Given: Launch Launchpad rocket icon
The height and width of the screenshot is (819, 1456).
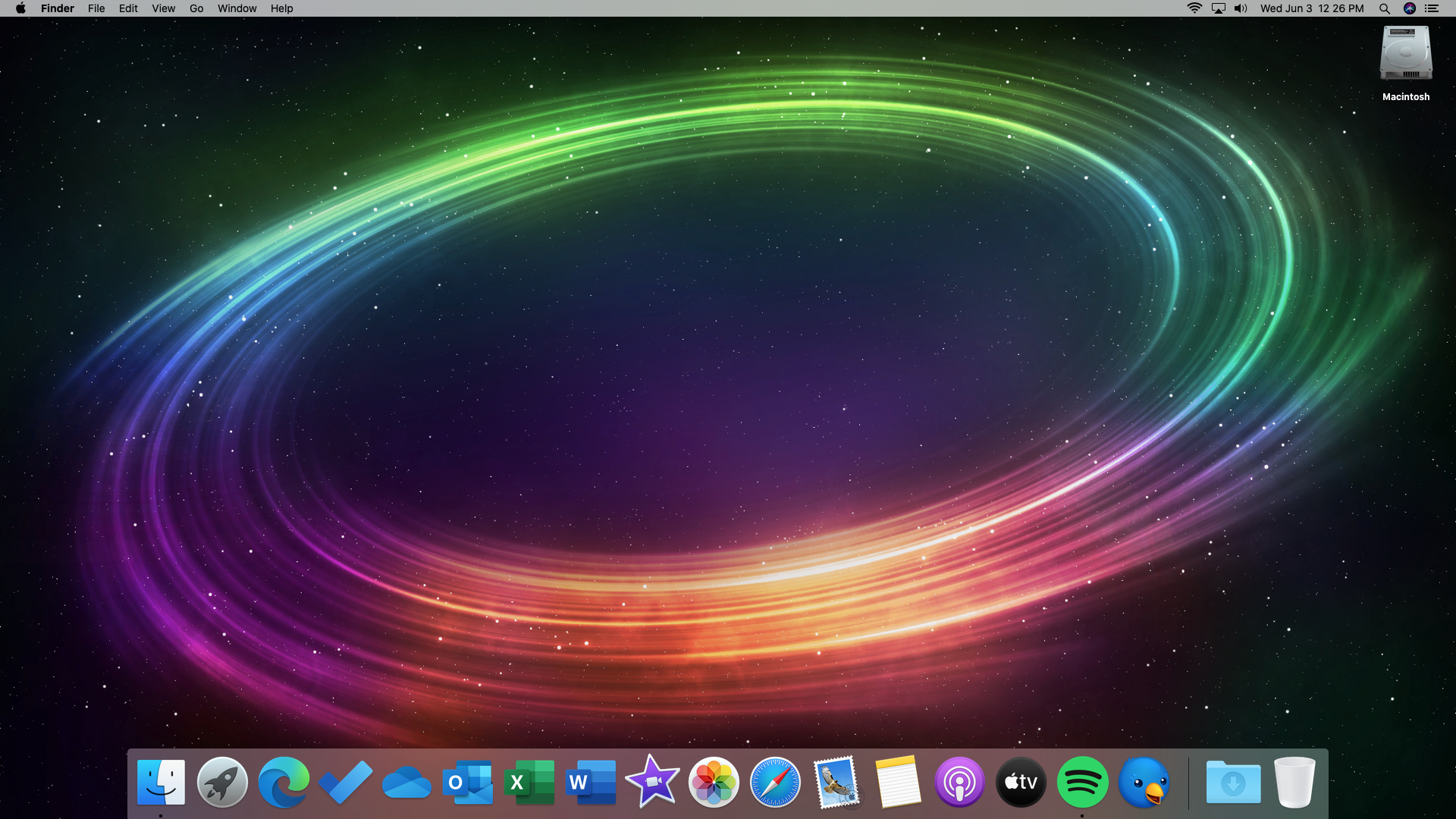Looking at the screenshot, I should (x=222, y=782).
